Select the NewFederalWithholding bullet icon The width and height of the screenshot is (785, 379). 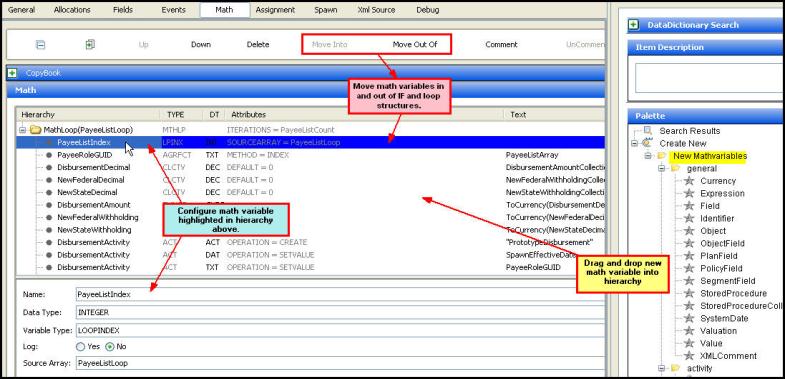pos(49,218)
